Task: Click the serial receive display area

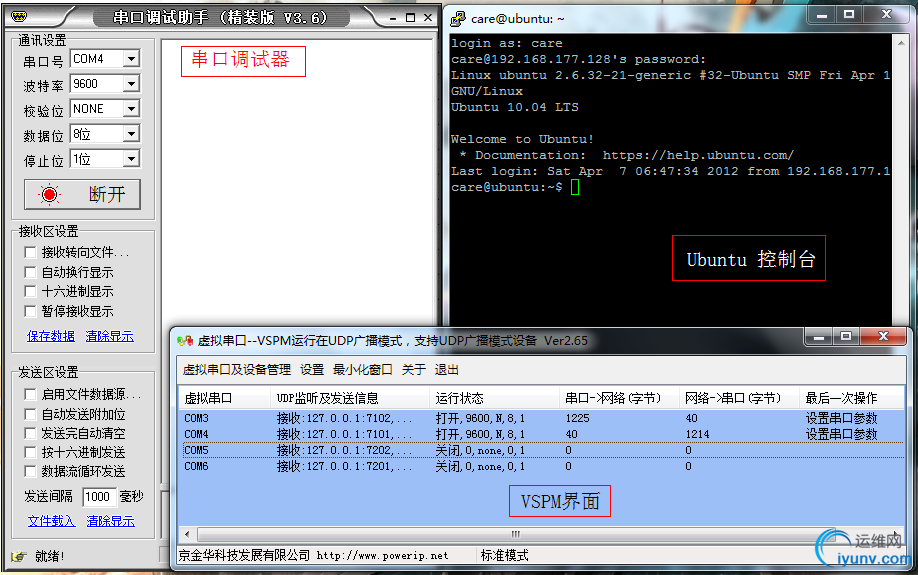Action: (x=299, y=182)
